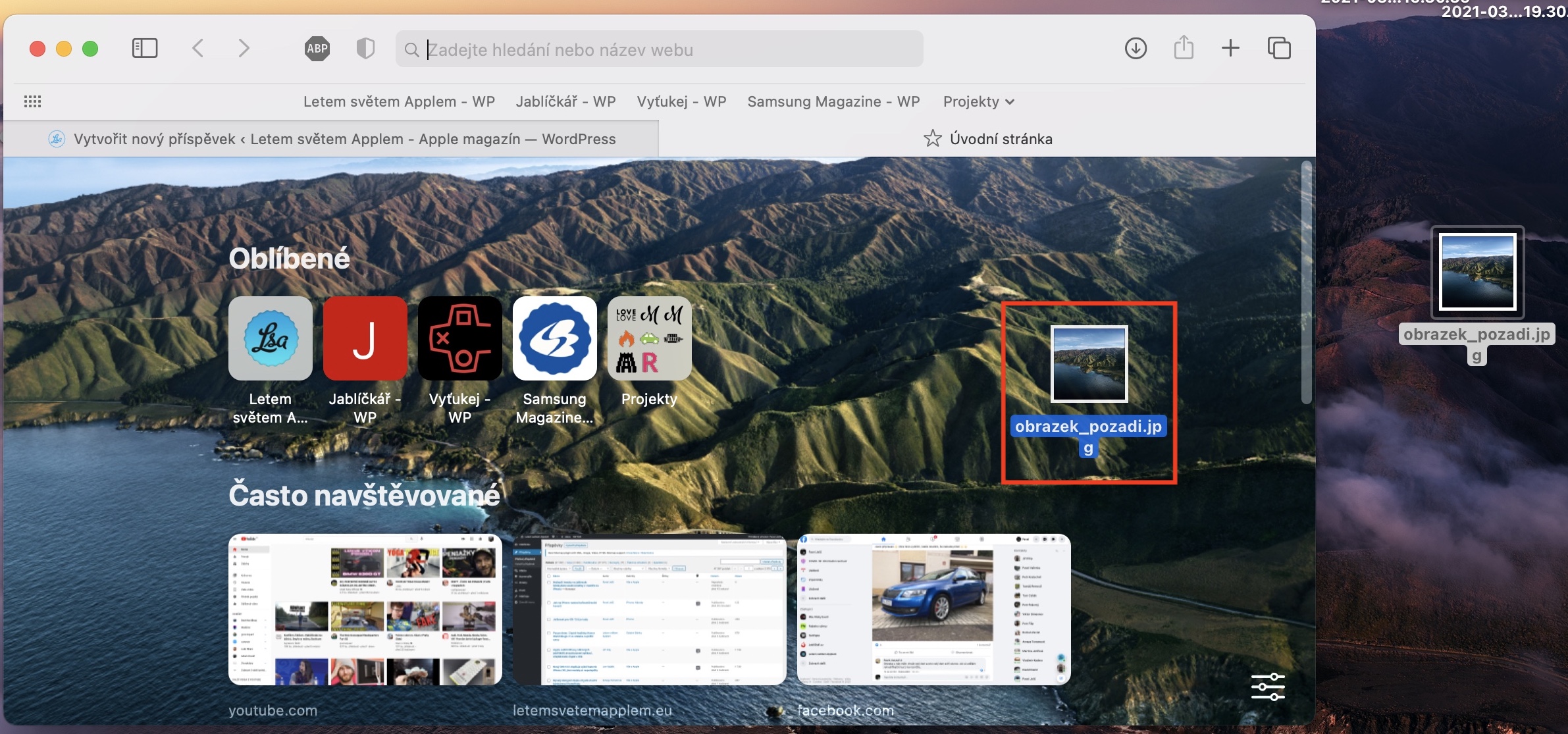
Task: Go forward with the right arrow
Action: pos(244,48)
